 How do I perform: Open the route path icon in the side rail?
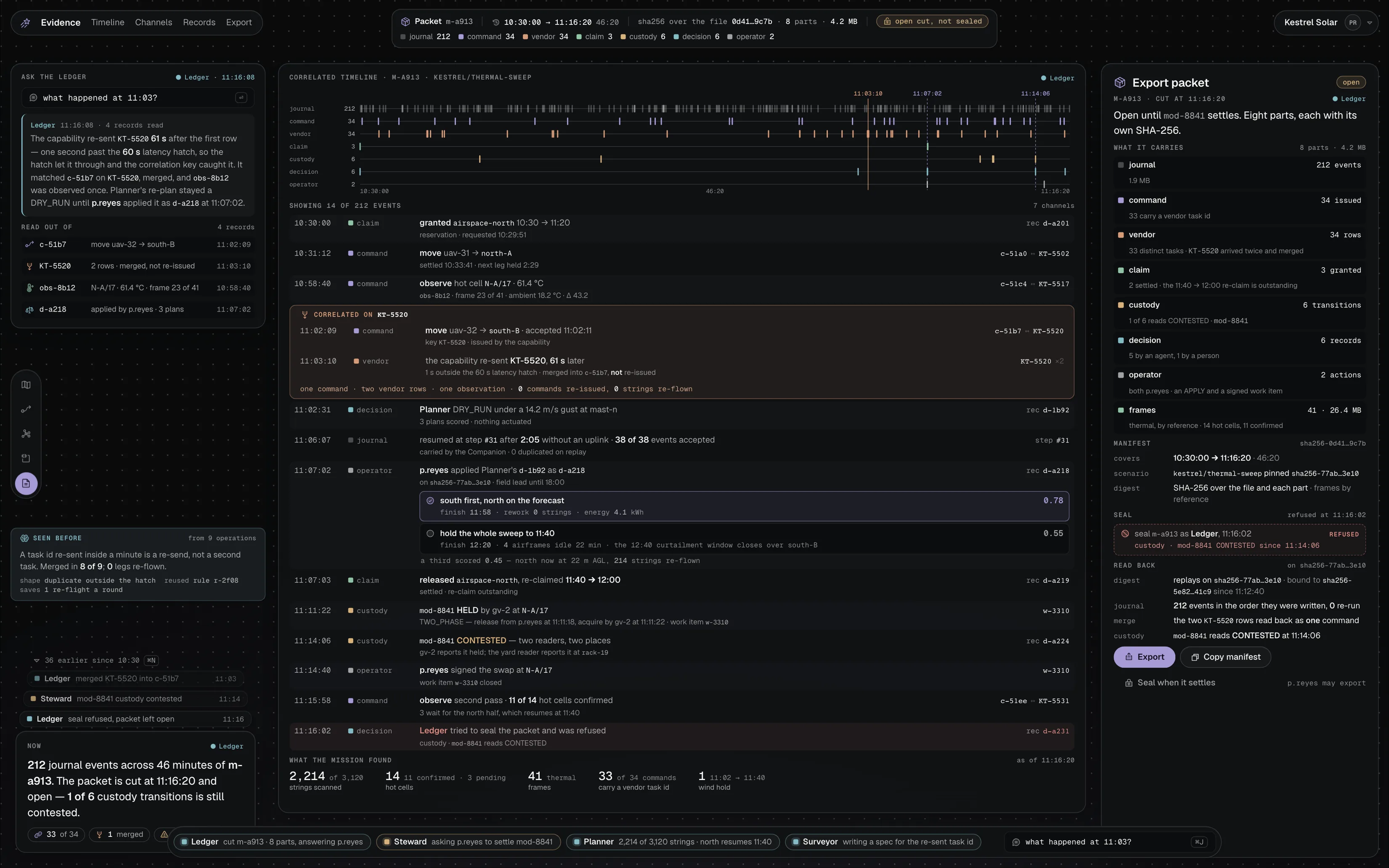26,410
